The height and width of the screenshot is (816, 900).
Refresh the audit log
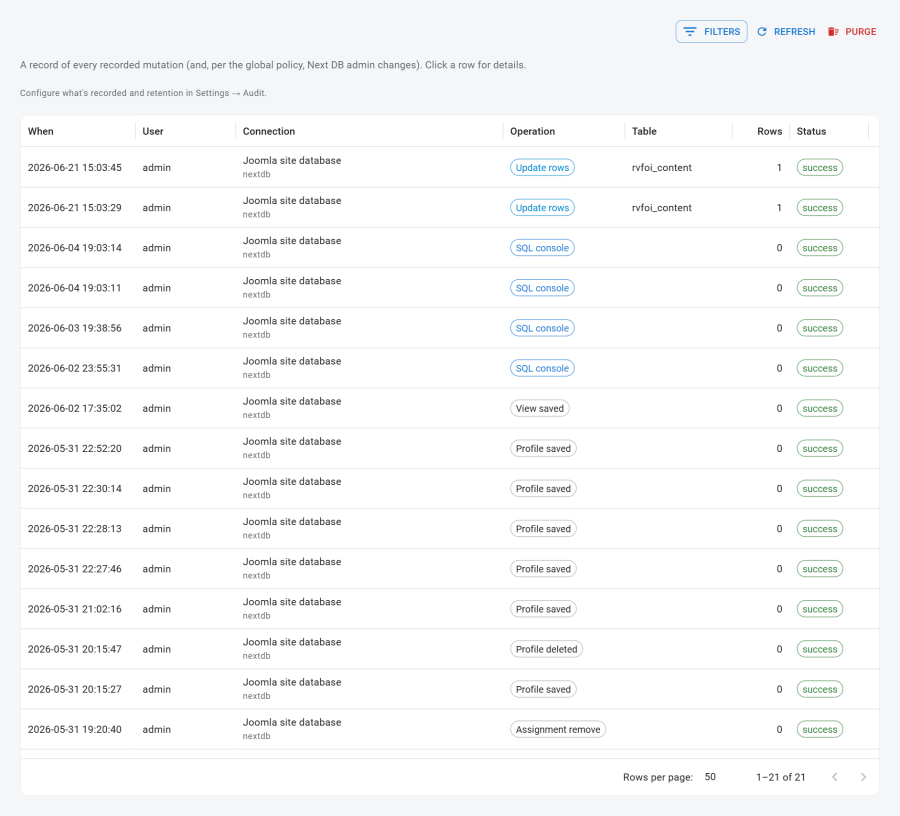click(786, 32)
